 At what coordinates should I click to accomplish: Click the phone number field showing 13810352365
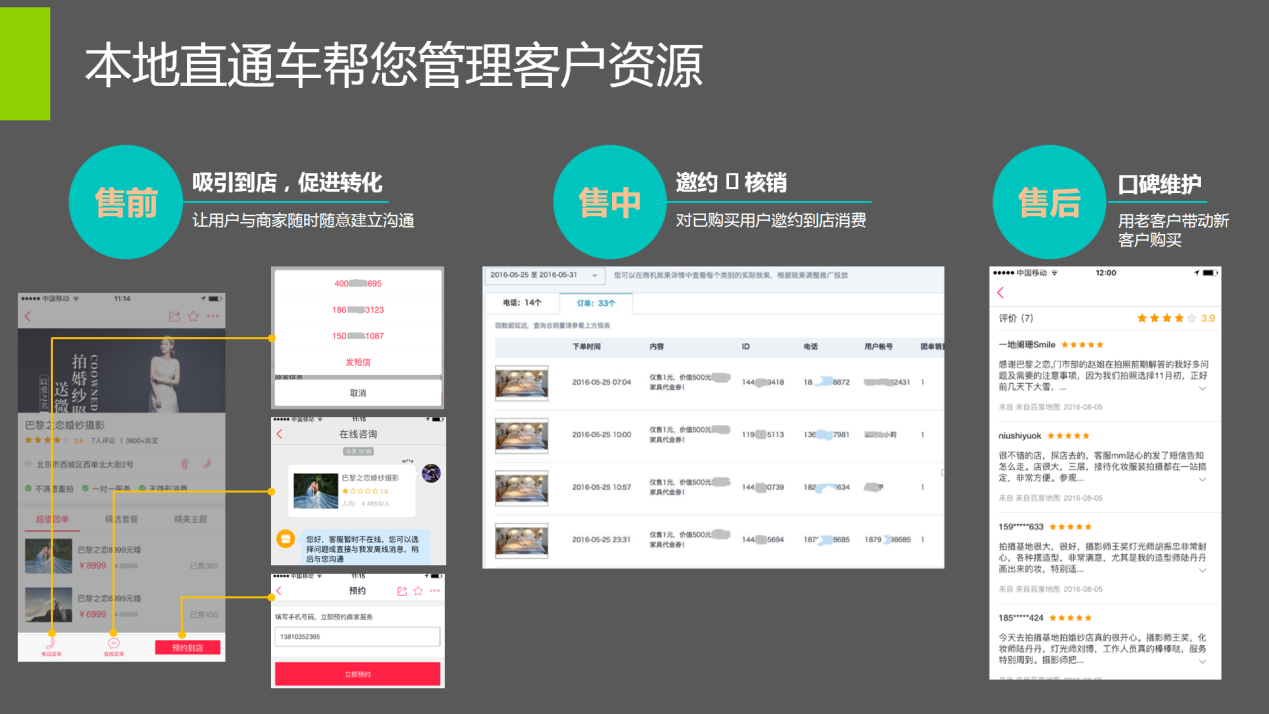[x=357, y=637]
